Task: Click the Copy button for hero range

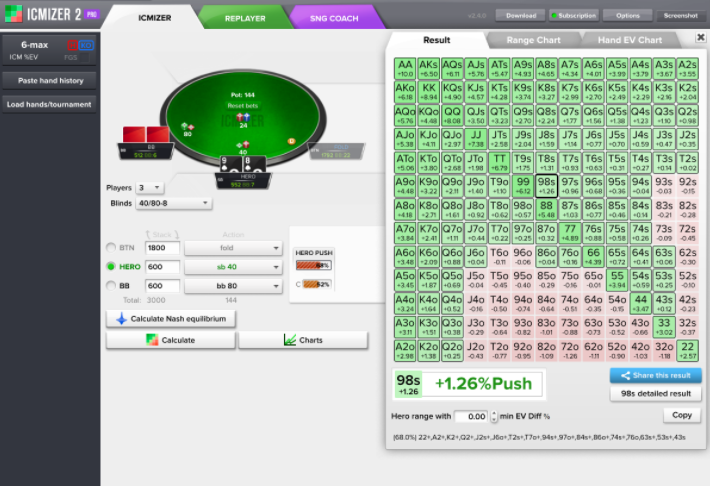Action: [x=681, y=415]
